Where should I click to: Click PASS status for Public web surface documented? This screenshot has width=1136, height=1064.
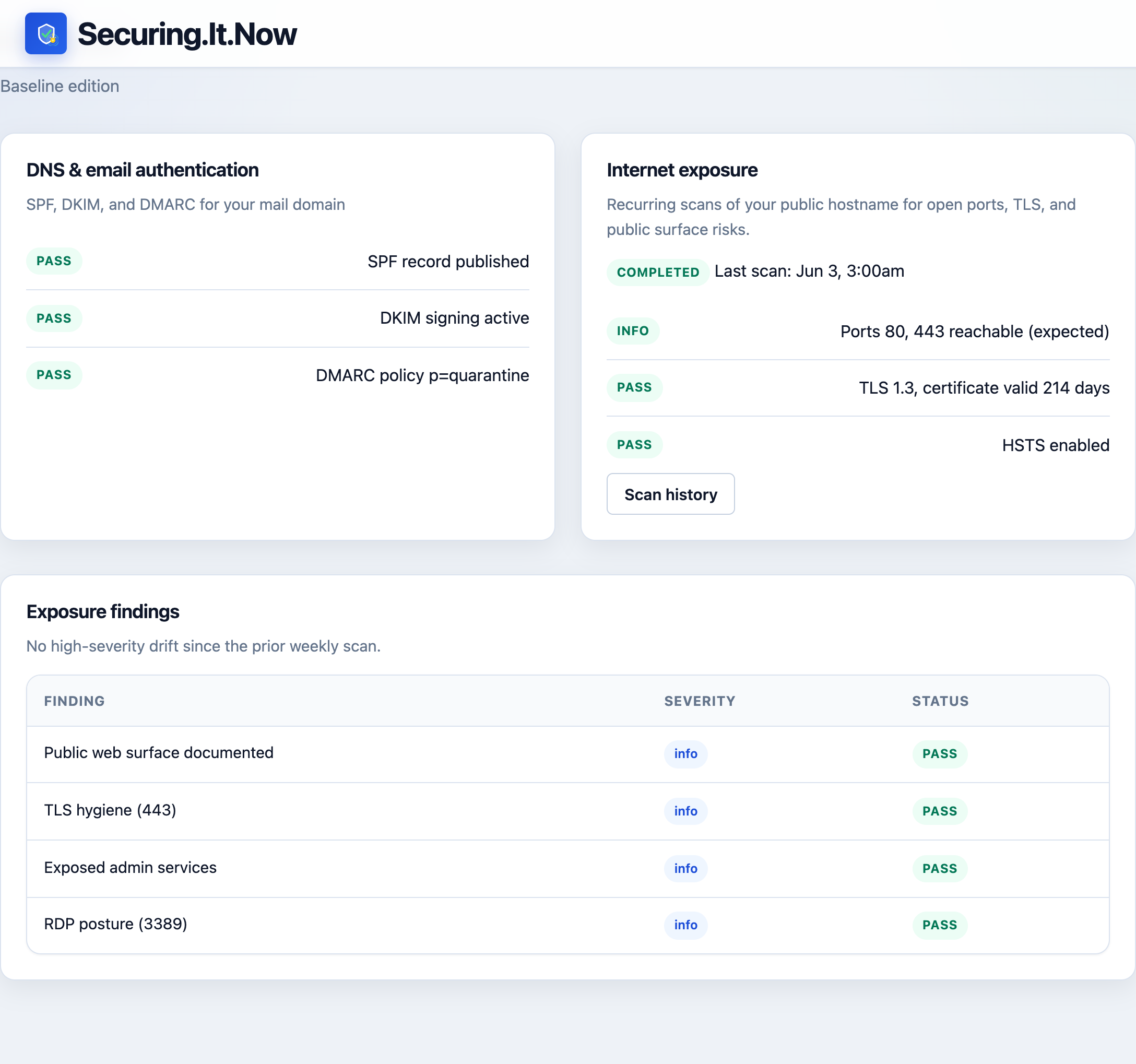(939, 754)
